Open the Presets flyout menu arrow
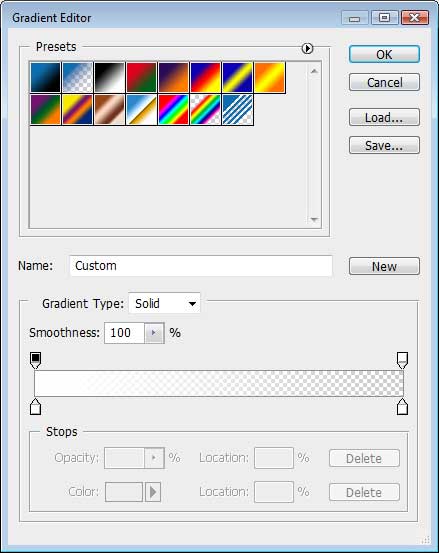The height and width of the screenshot is (553, 439). 307,48
